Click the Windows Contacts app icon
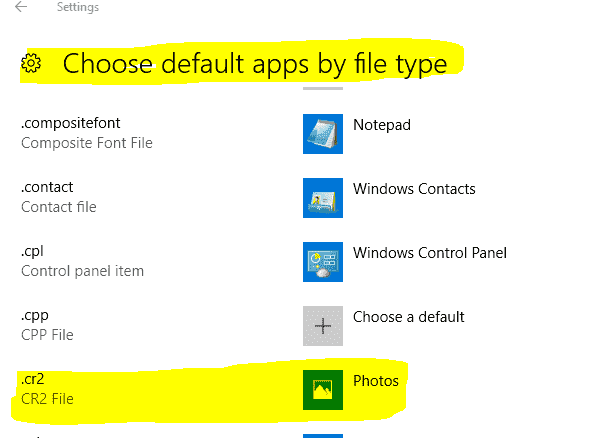 coord(323,198)
